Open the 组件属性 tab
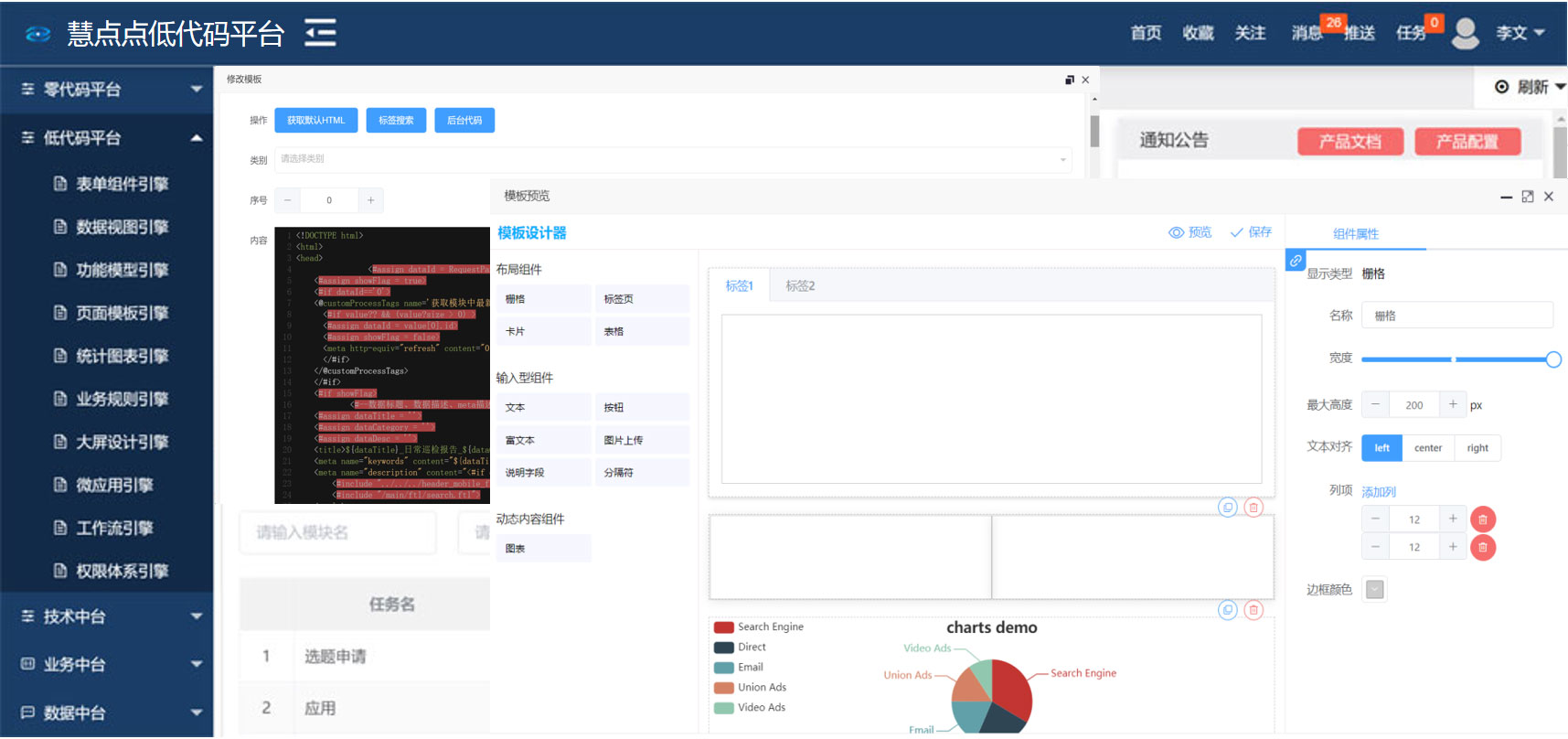The height and width of the screenshot is (739, 1568). point(1356,234)
